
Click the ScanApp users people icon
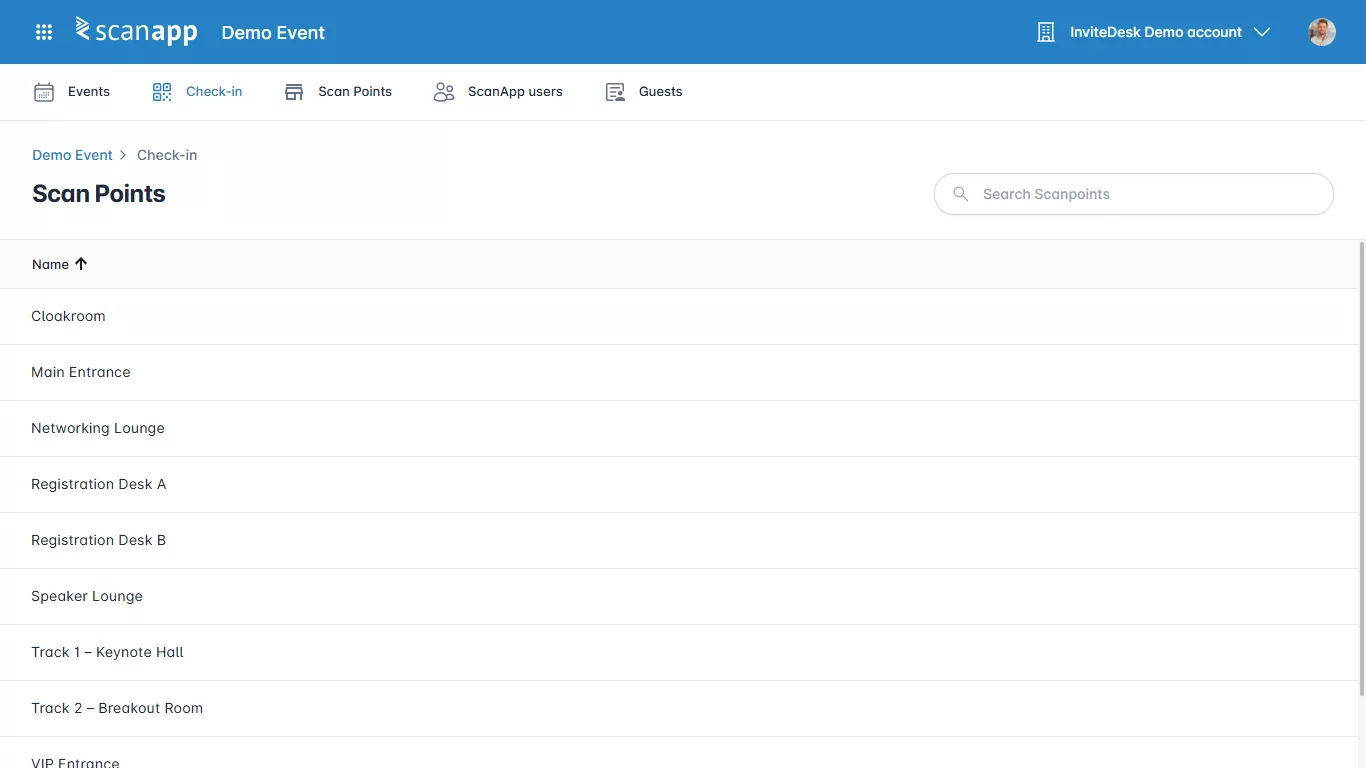pyautogui.click(x=444, y=92)
